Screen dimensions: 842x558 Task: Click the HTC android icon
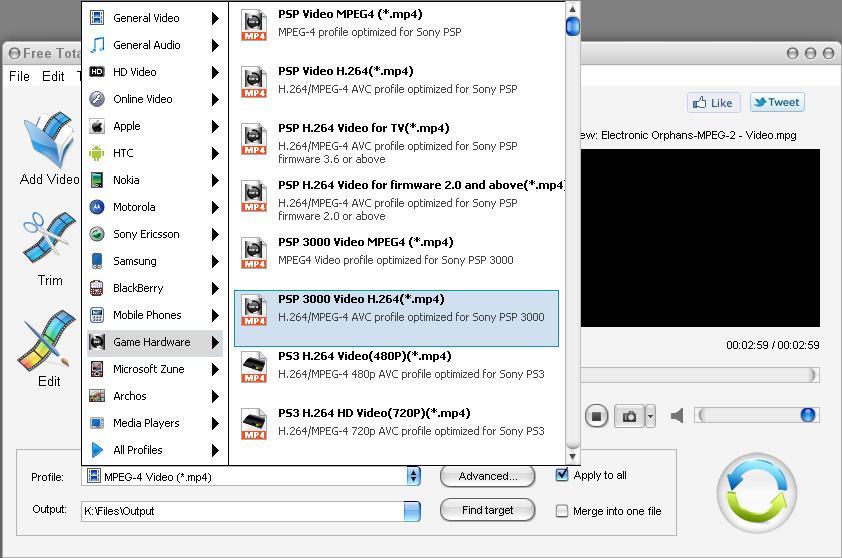point(97,153)
